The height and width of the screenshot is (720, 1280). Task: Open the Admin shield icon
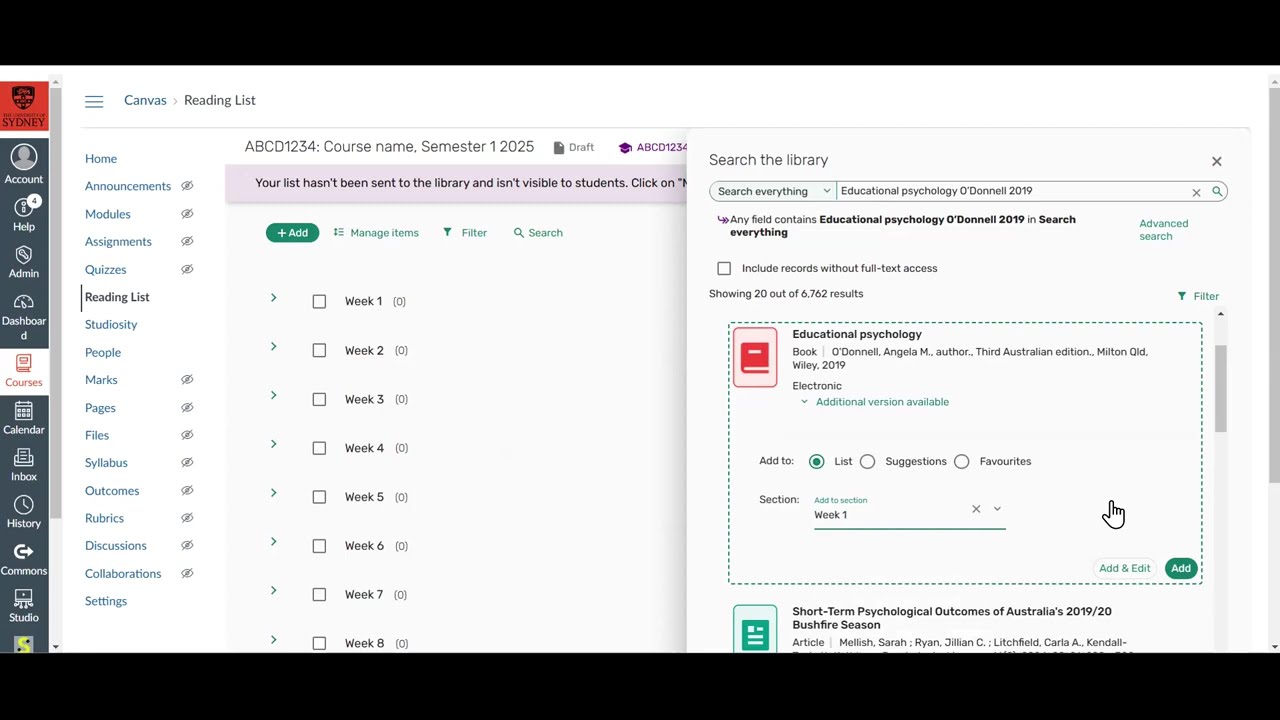coord(24,261)
